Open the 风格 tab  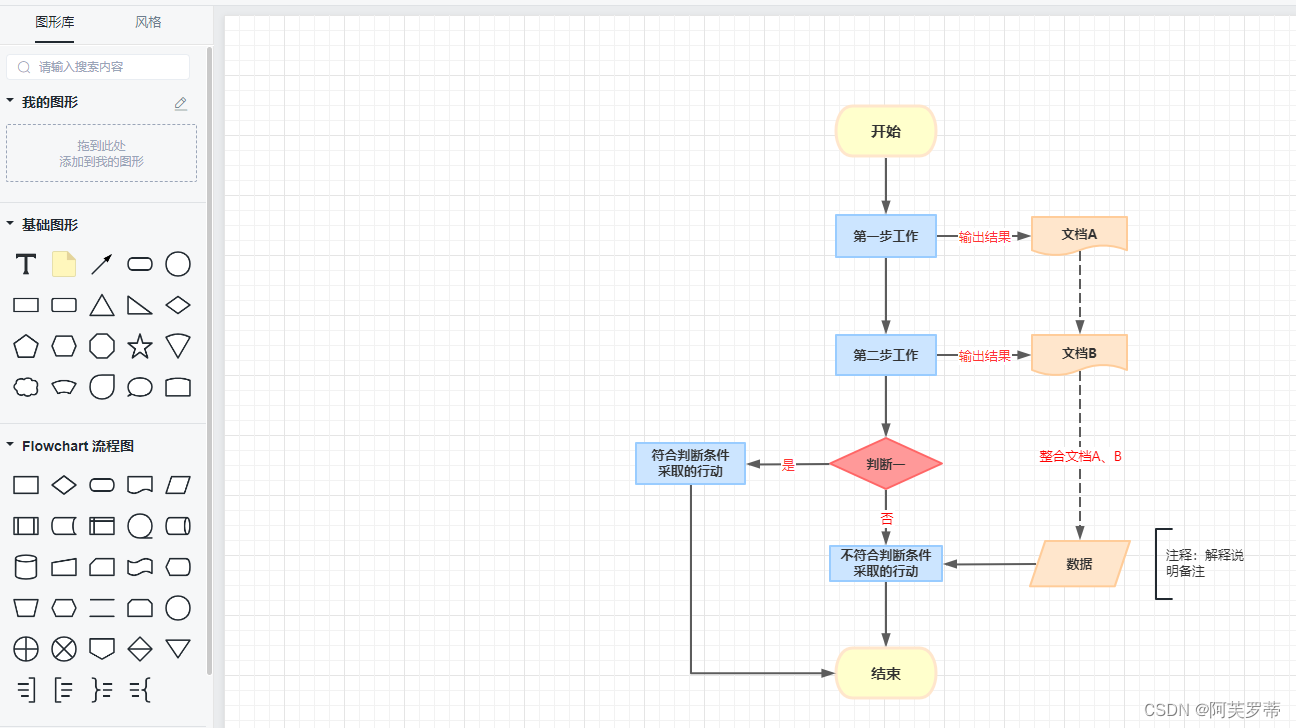tap(148, 22)
